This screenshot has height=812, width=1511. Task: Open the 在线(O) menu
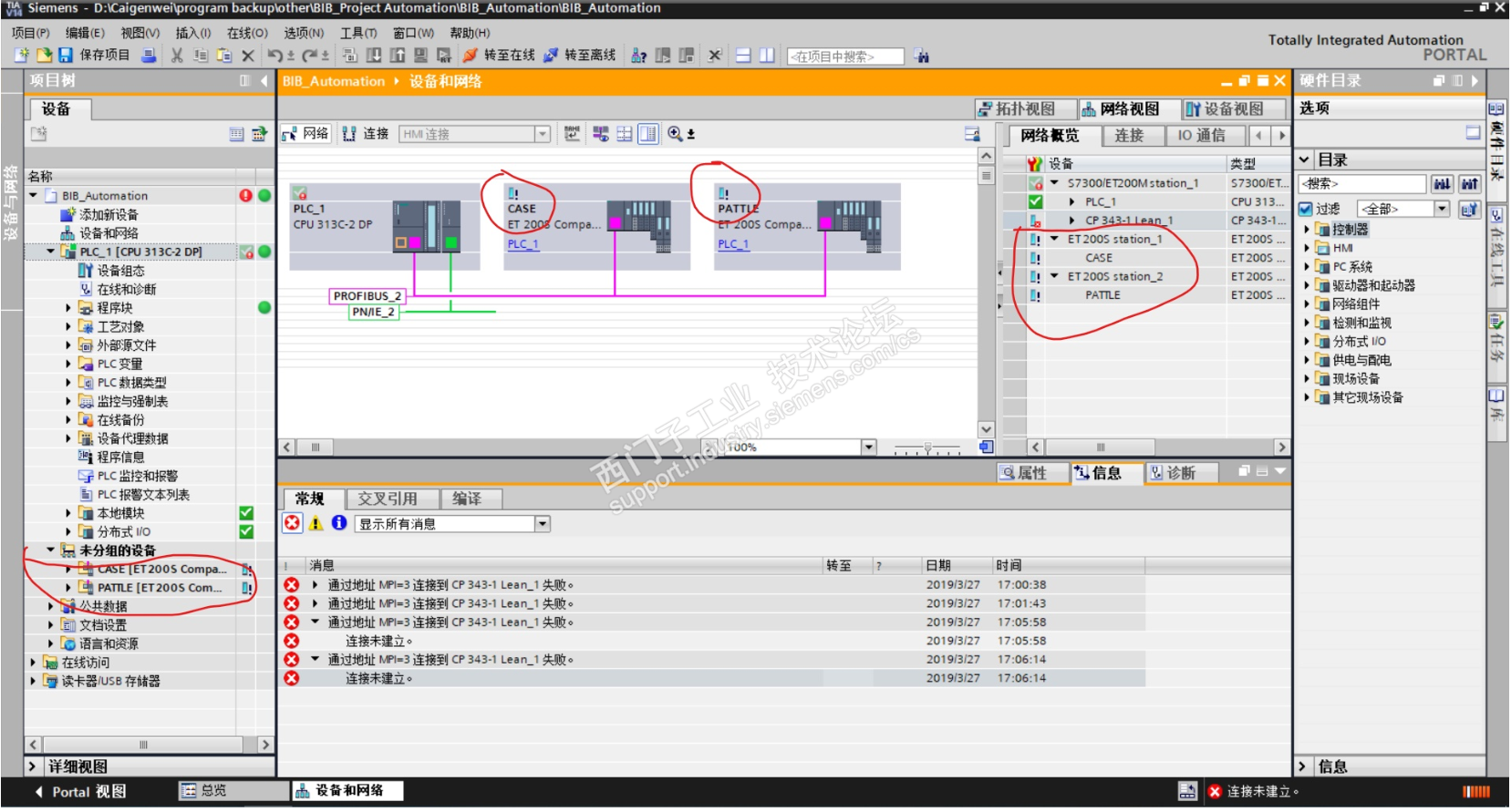[247, 33]
